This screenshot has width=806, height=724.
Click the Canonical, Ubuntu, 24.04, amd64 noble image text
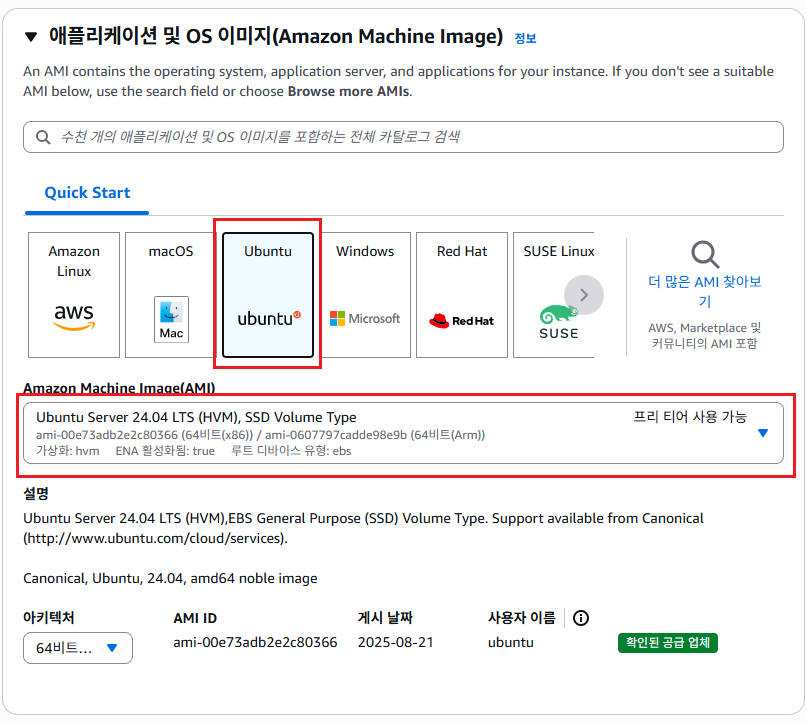pyautogui.click(x=170, y=578)
